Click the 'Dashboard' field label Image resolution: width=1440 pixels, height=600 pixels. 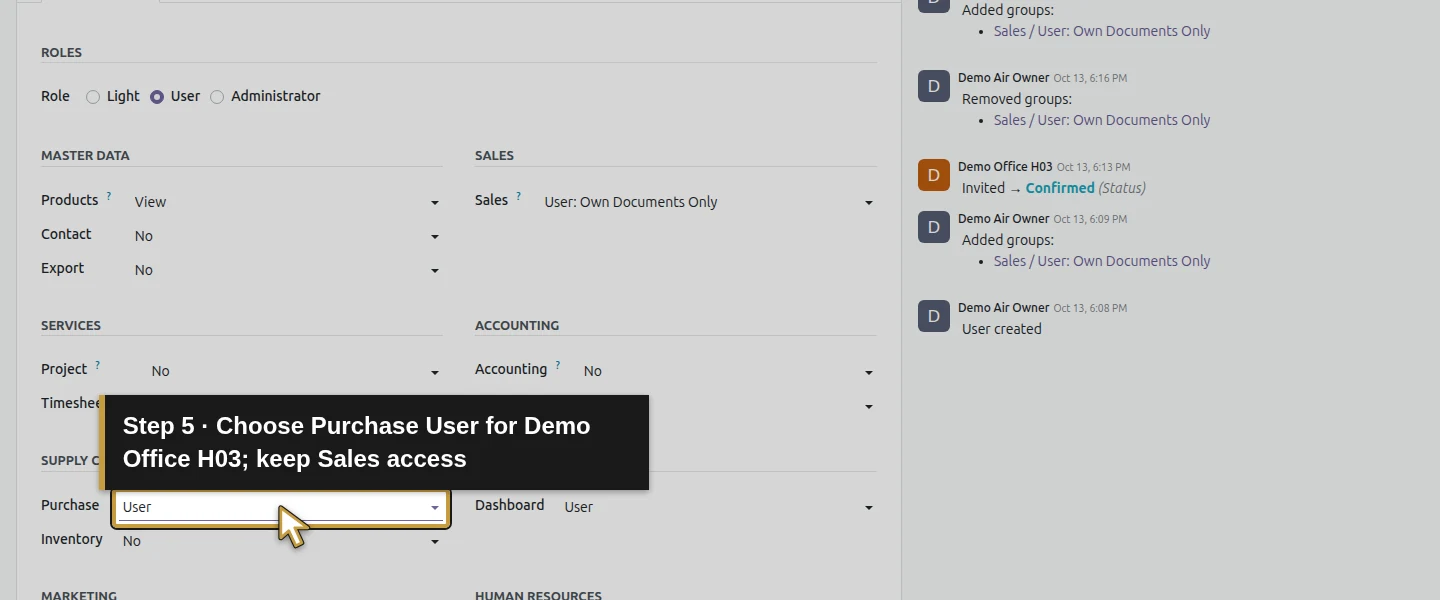tap(510, 505)
